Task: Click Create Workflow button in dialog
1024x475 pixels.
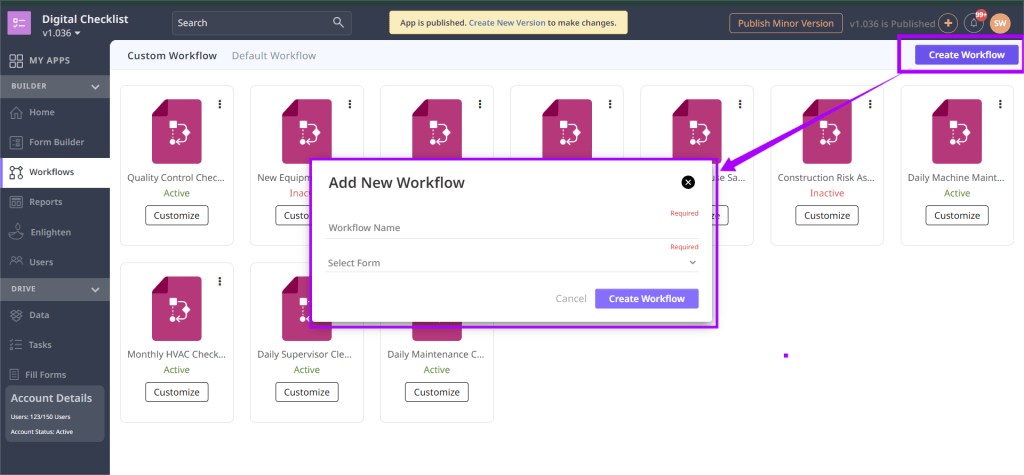Action: click(x=646, y=299)
